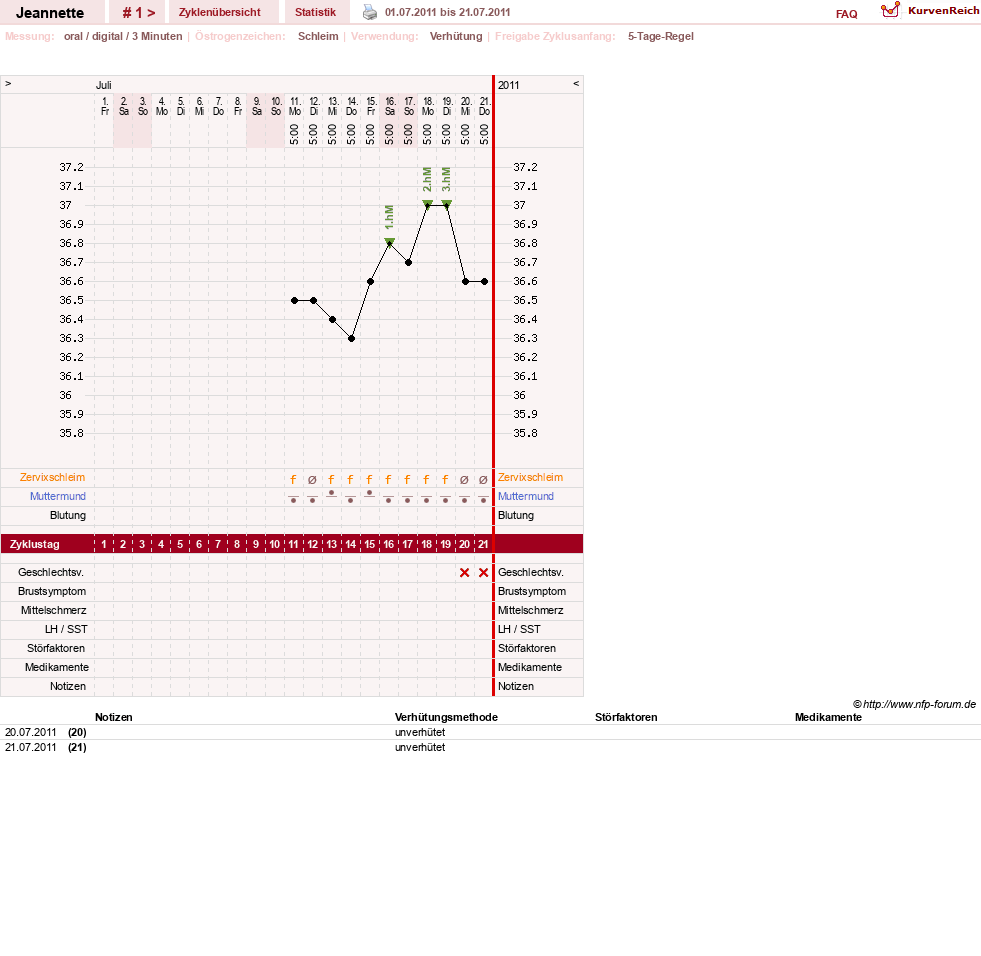
Task: Click the '16. Sa' date header
Action: tap(390, 106)
